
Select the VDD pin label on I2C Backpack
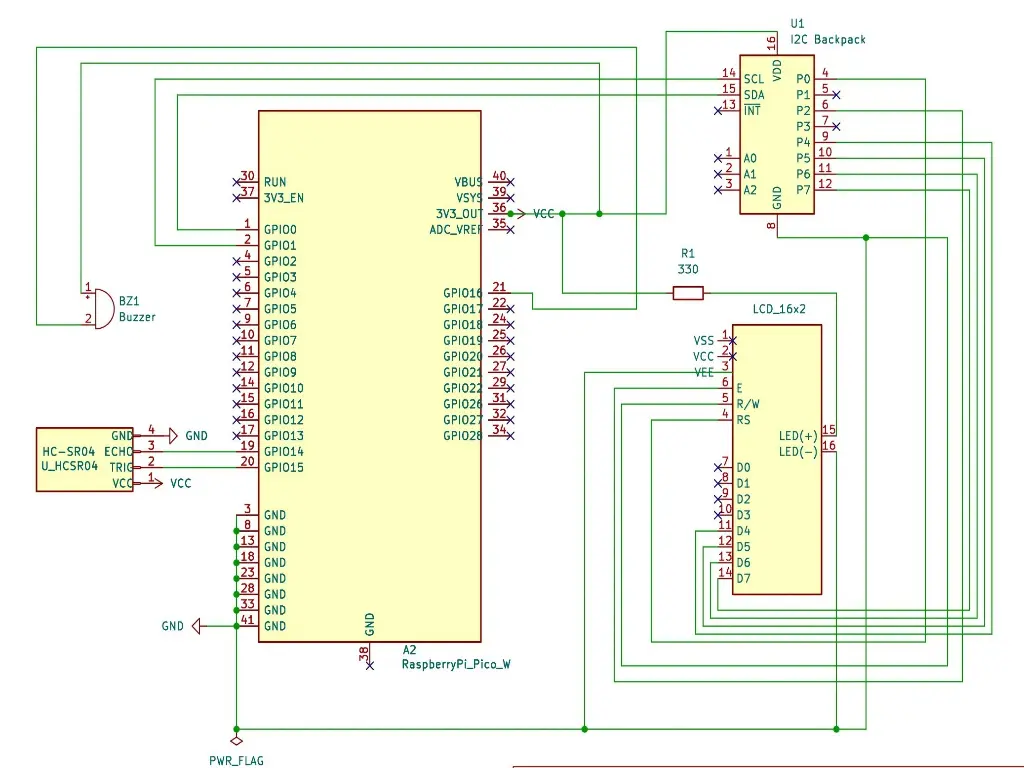[x=777, y=71]
